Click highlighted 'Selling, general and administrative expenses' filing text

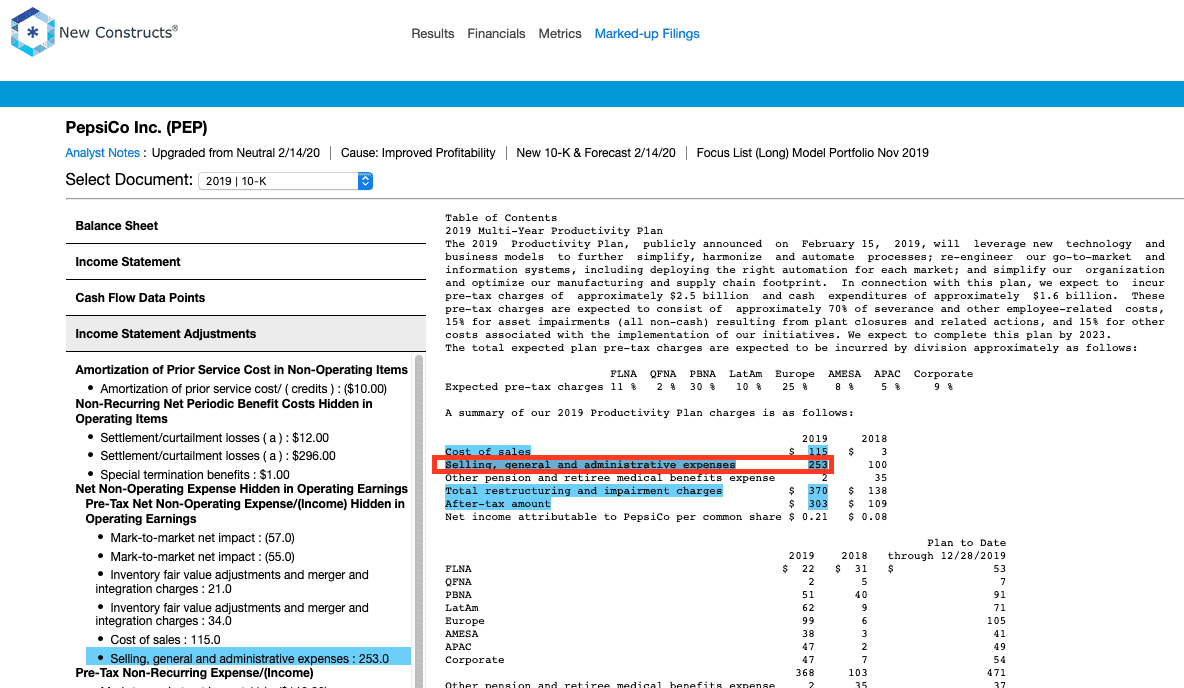[x=590, y=464]
